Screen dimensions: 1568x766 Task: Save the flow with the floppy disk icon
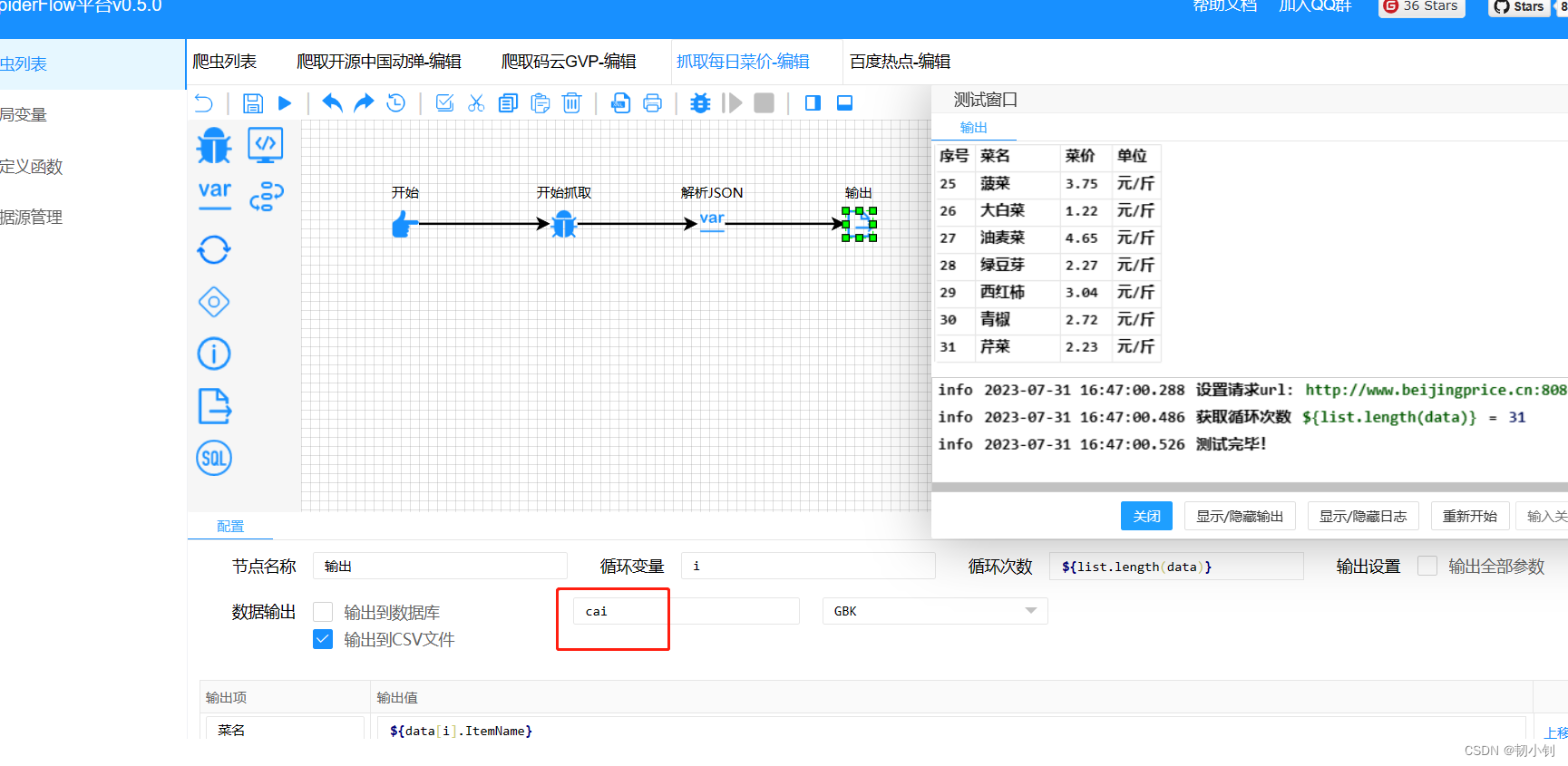point(253,103)
